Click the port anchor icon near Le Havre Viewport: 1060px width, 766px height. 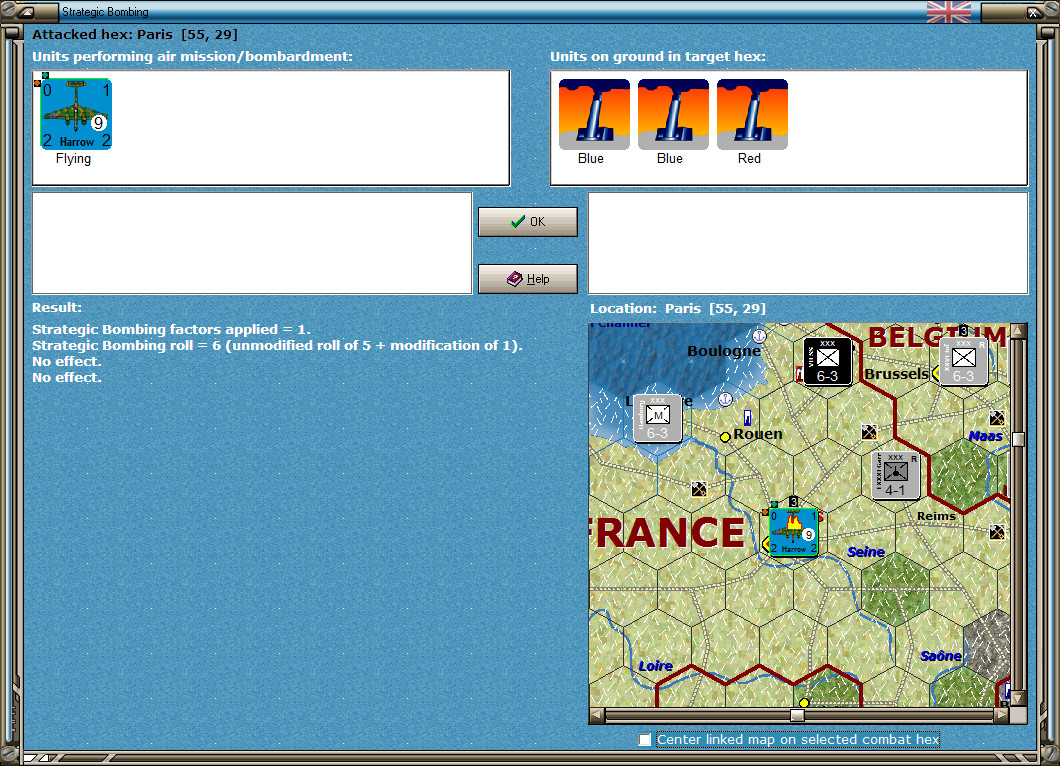(x=725, y=399)
